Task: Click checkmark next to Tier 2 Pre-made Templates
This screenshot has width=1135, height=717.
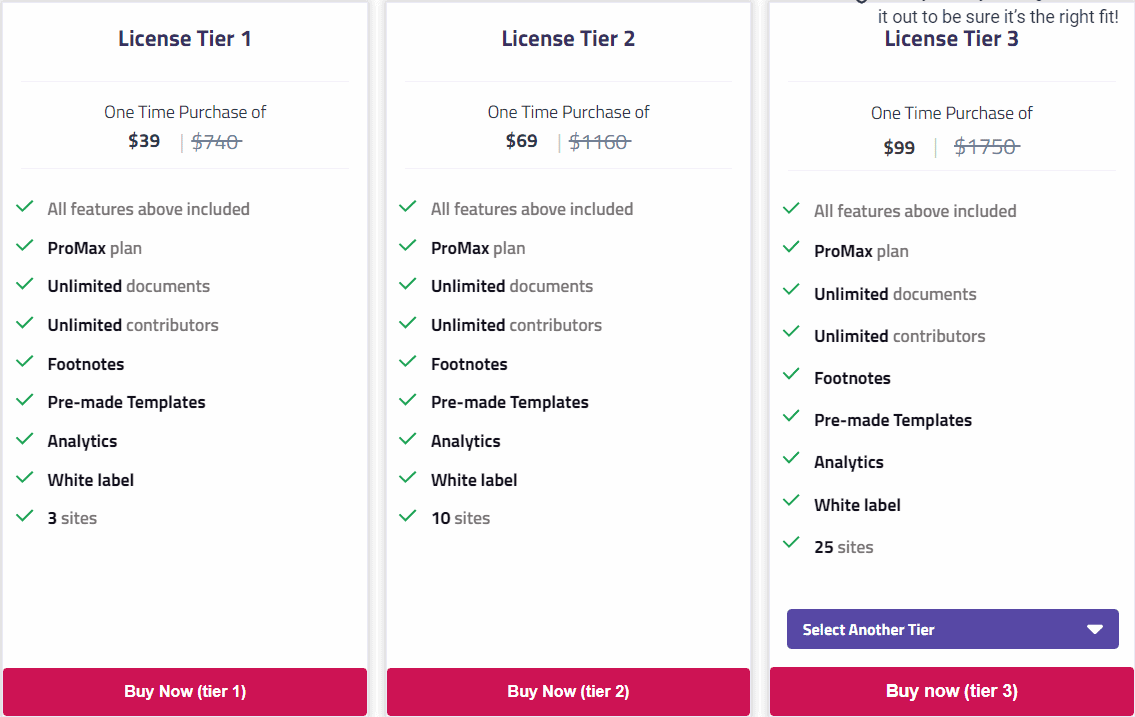Action: click(x=408, y=400)
